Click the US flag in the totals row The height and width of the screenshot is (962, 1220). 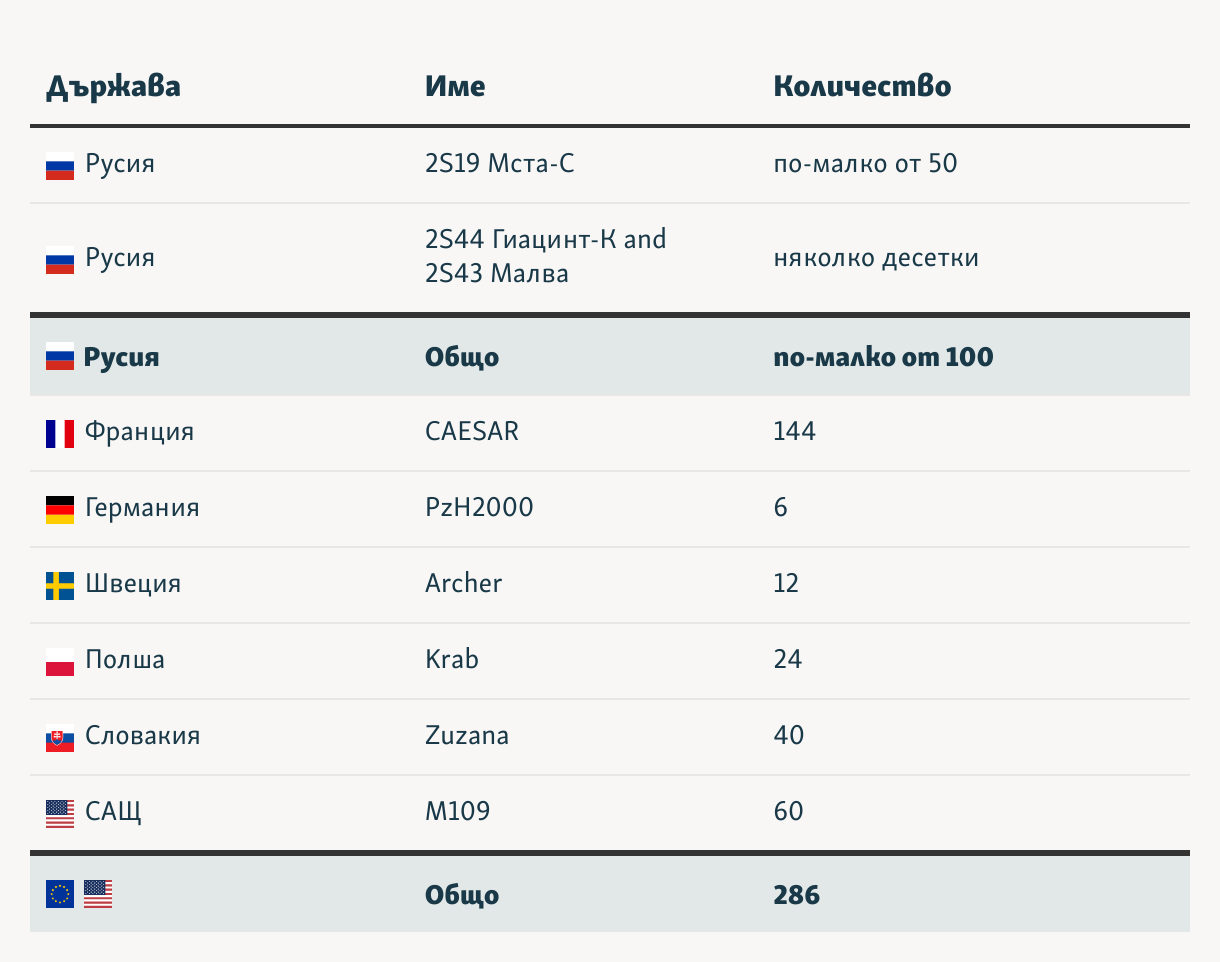tap(98, 894)
